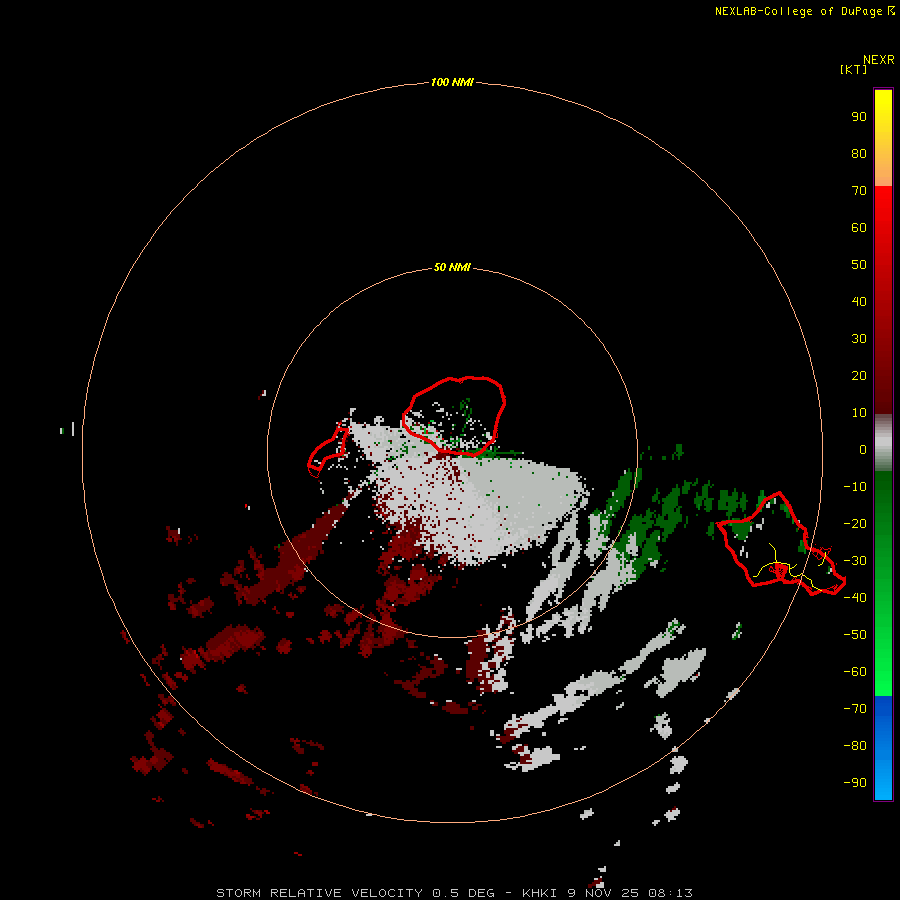Click the -70 value on the velocity scale
Viewport: 900px width, 900px height.
855,708
